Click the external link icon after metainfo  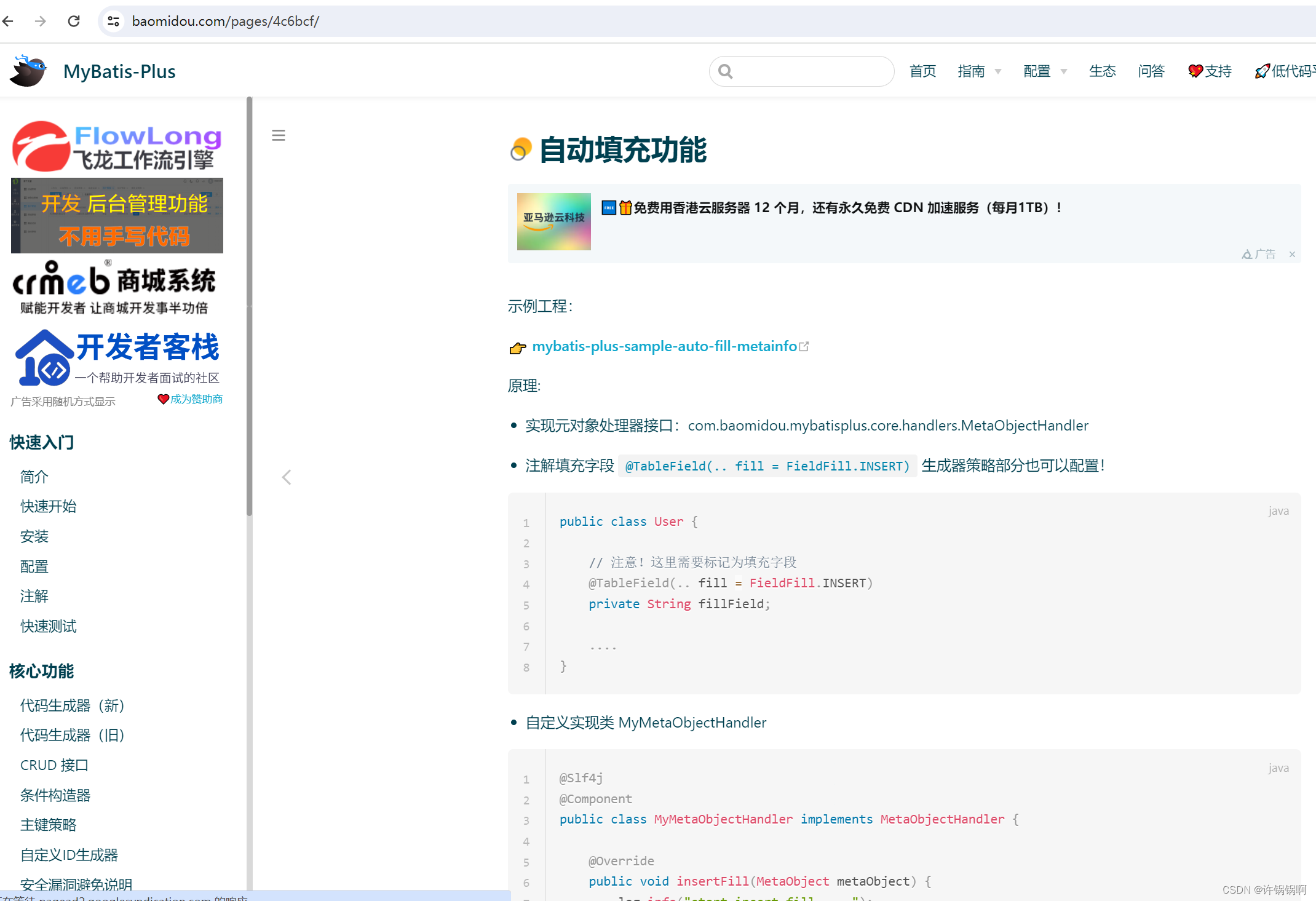pyautogui.click(x=804, y=347)
